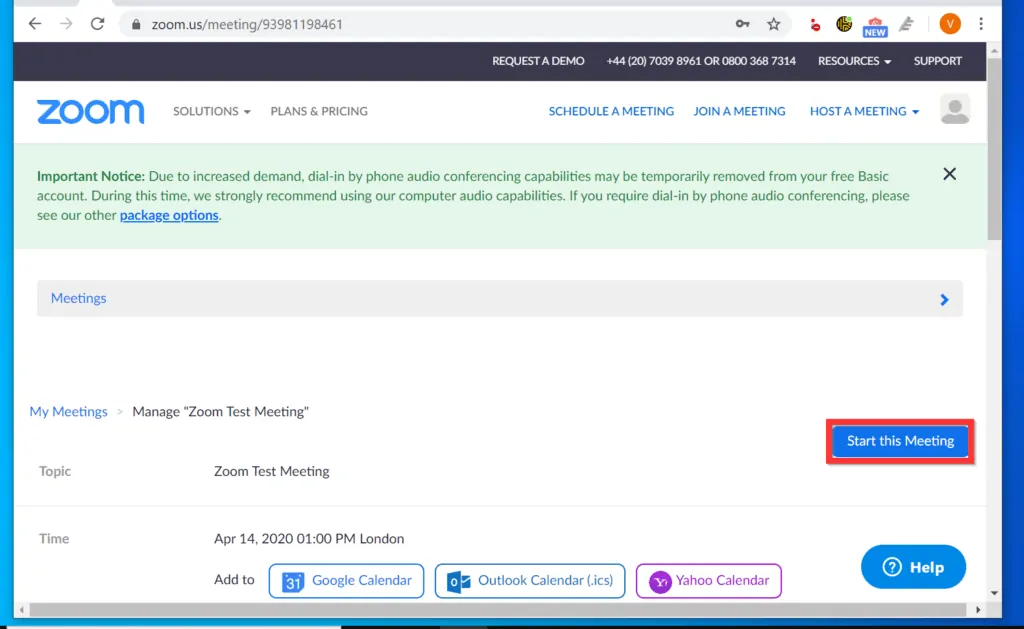Image resolution: width=1024 pixels, height=629 pixels.
Task: Open Plans & Pricing page
Action: [x=319, y=111]
